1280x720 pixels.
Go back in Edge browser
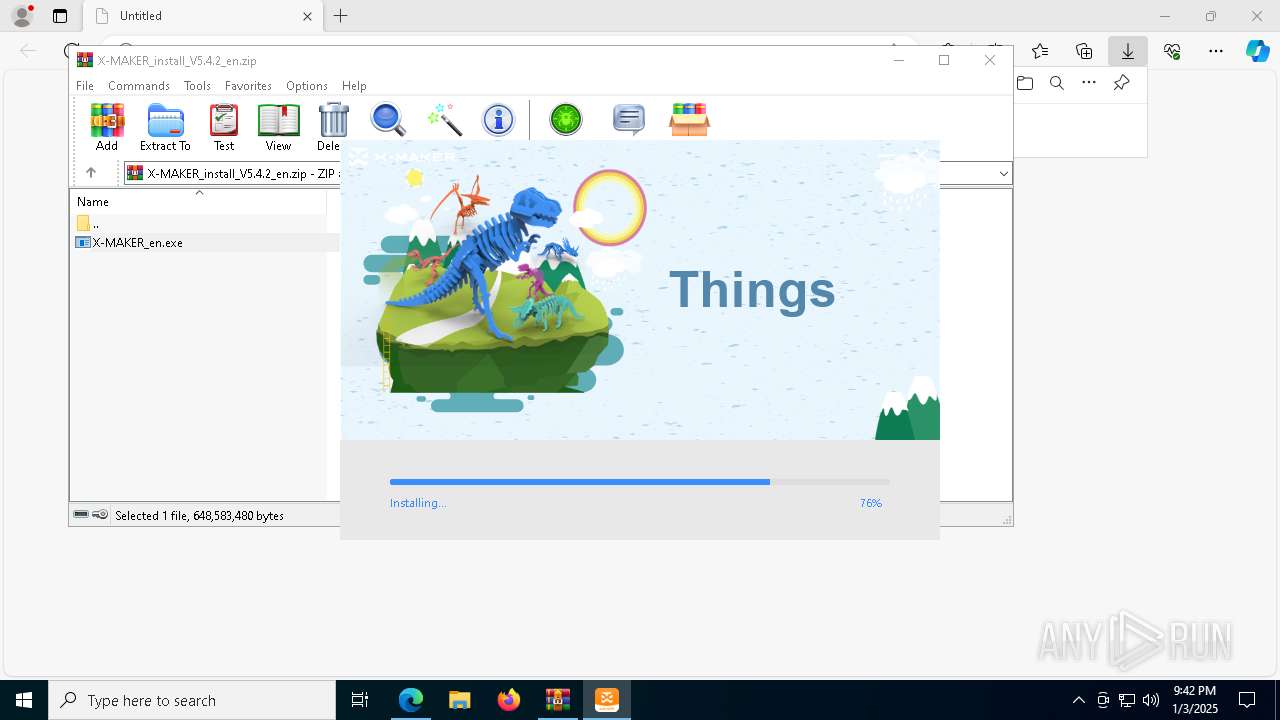pyautogui.click(x=28, y=51)
